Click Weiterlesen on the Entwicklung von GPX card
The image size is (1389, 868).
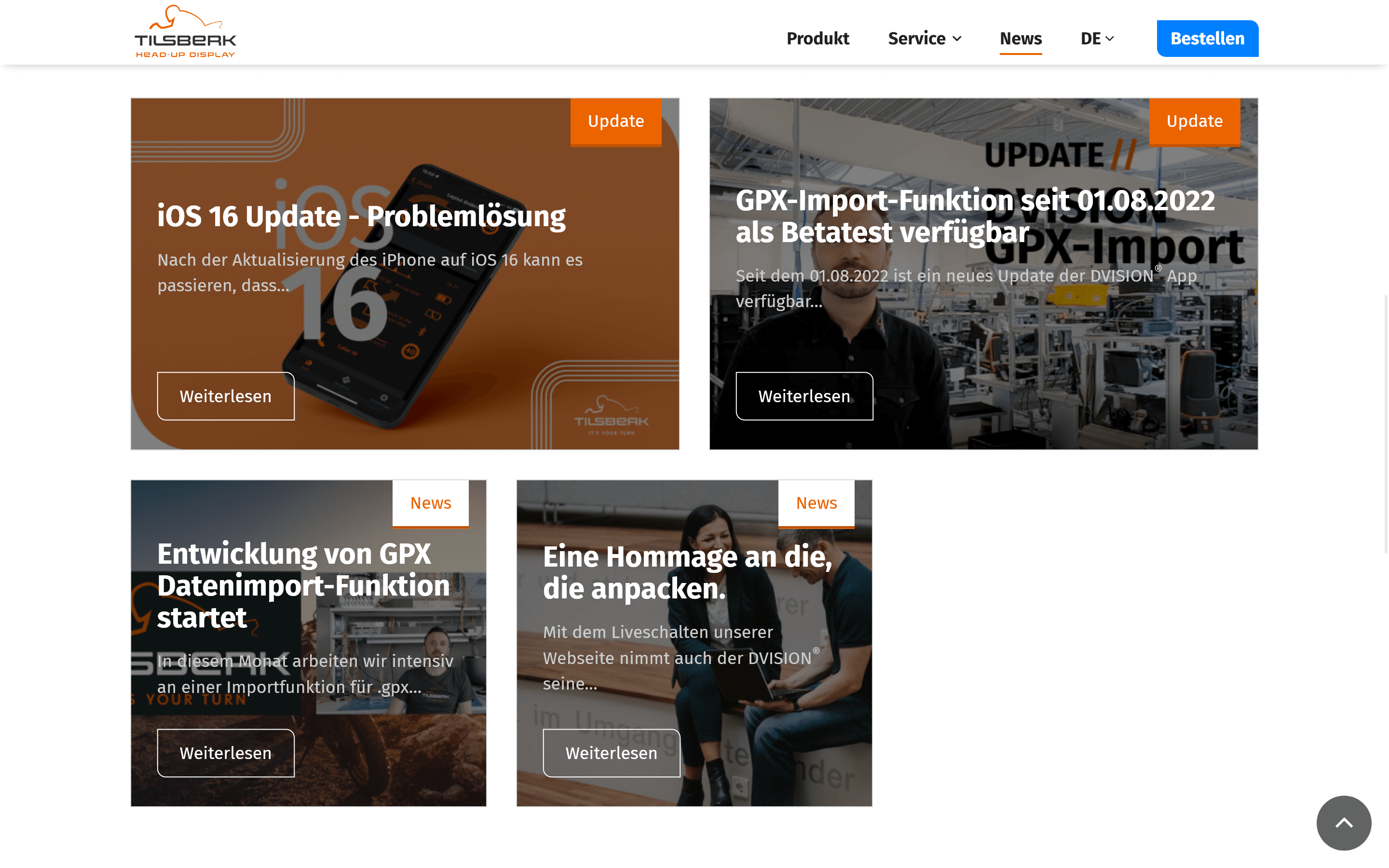click(226, 753)
